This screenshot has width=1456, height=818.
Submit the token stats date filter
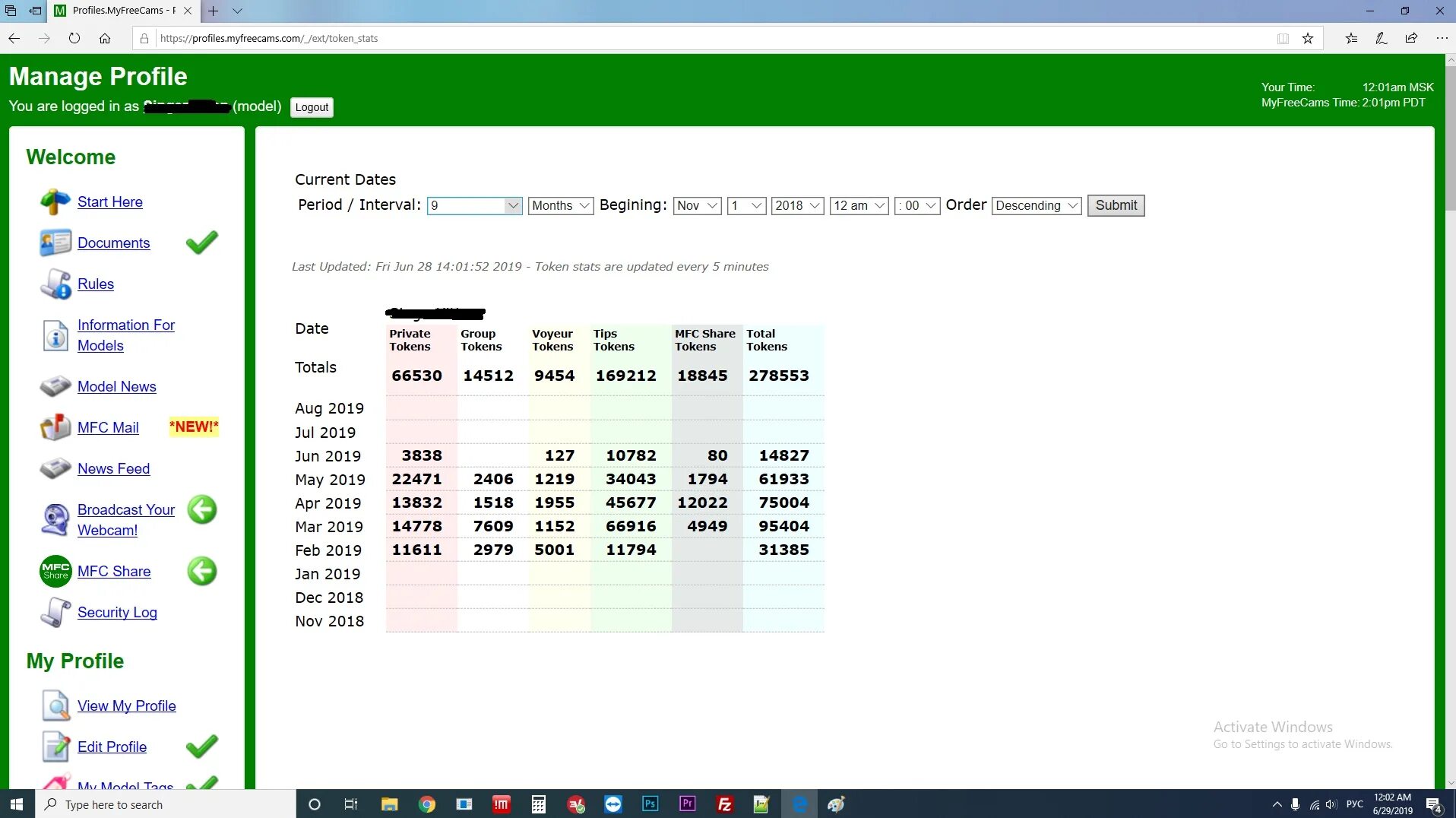(1116, 205)
